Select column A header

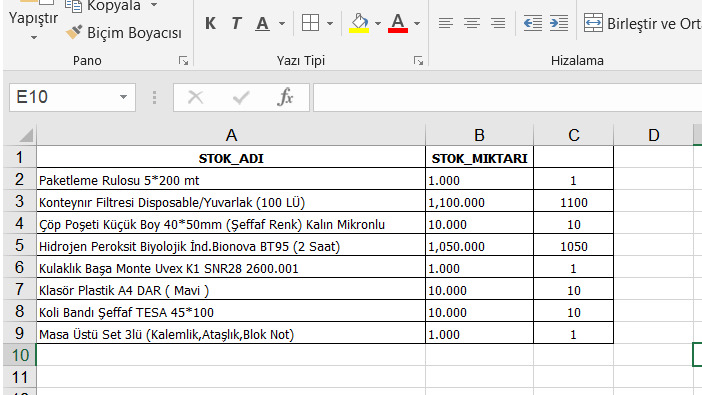231,135
